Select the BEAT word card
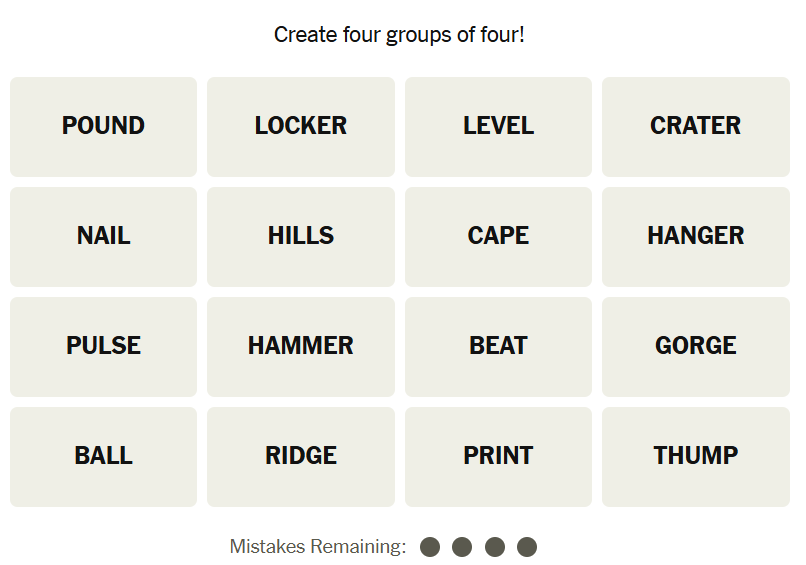Image resolution: width=806 pixels, height=565 pixels. click(498, 346)
